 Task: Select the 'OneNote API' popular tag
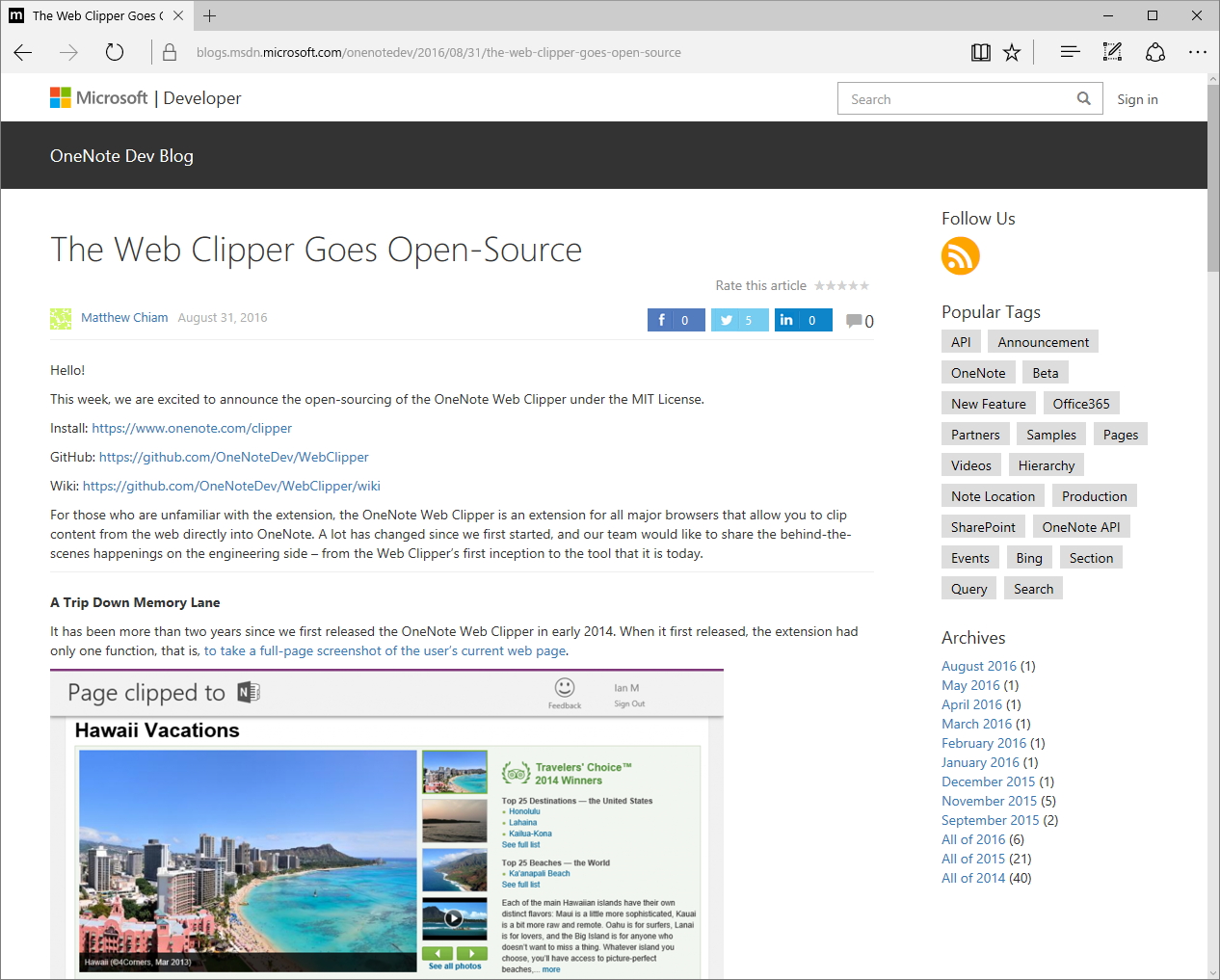[1081, 526]
